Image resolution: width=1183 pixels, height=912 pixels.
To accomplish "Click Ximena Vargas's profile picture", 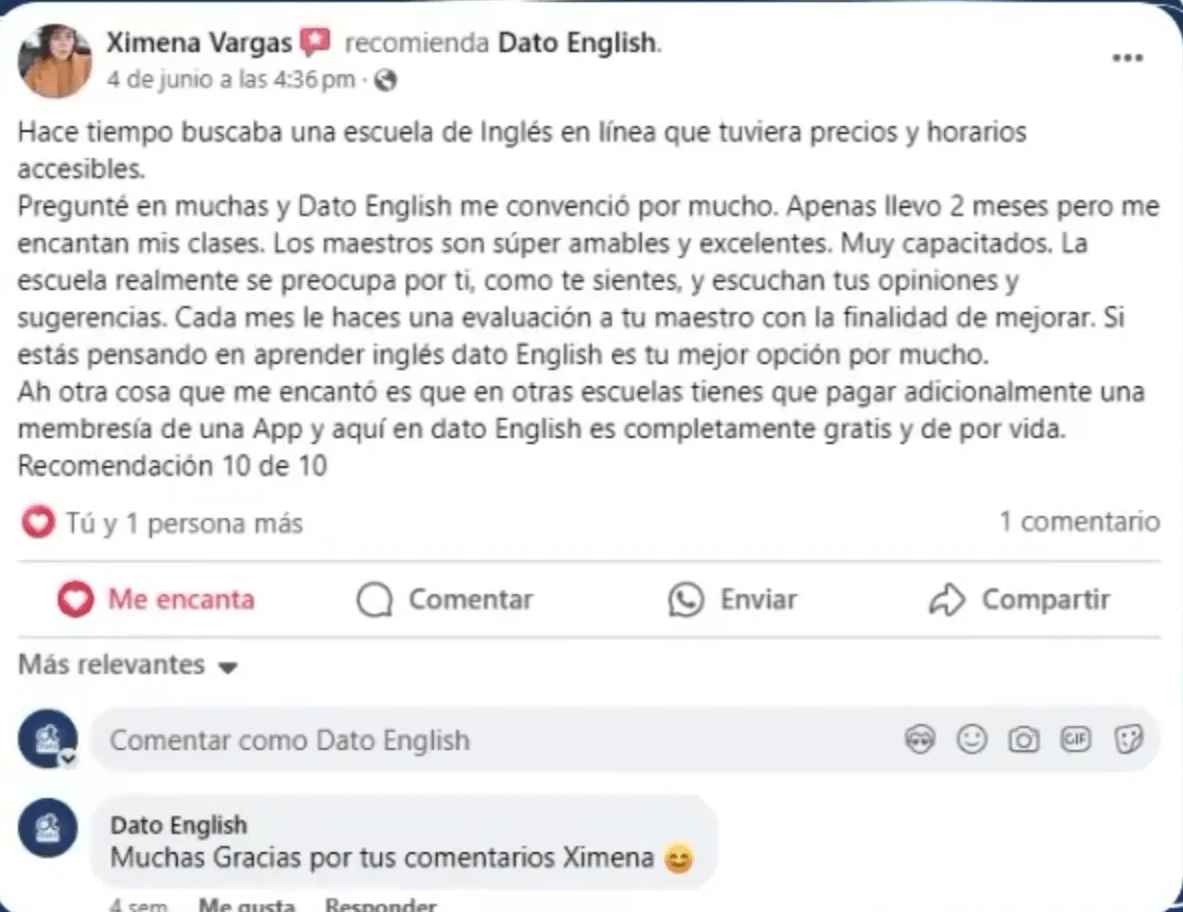I will 55,61.
